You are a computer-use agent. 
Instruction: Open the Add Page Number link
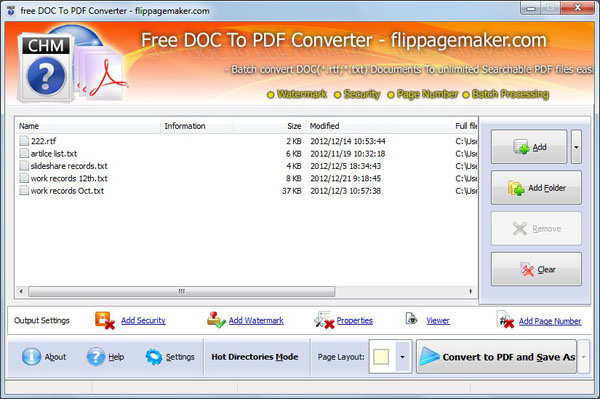coord(550,321)
